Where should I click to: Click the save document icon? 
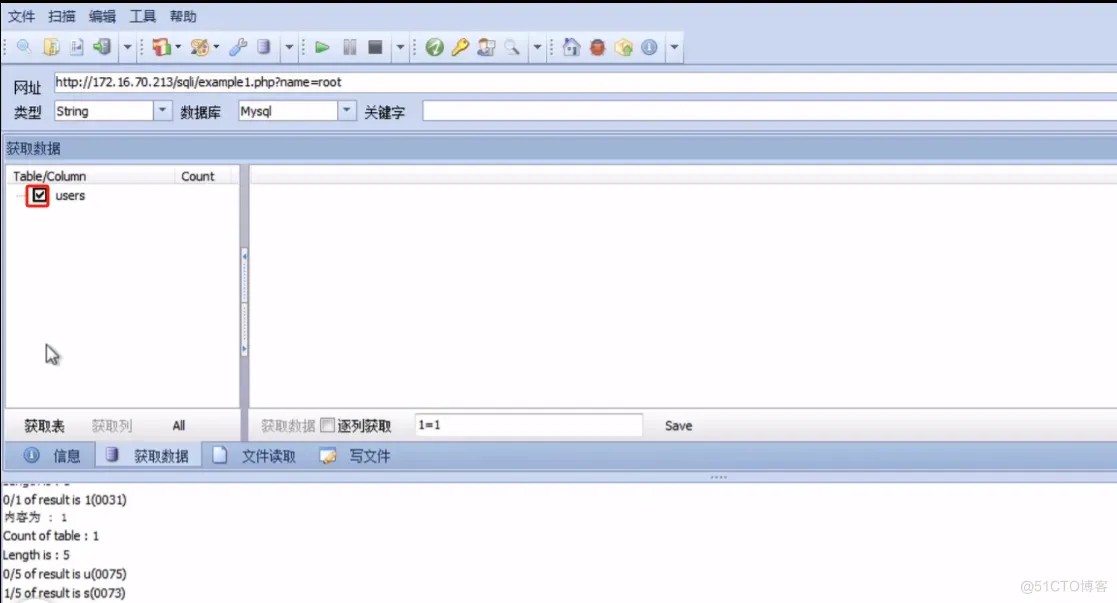(76, 47)
